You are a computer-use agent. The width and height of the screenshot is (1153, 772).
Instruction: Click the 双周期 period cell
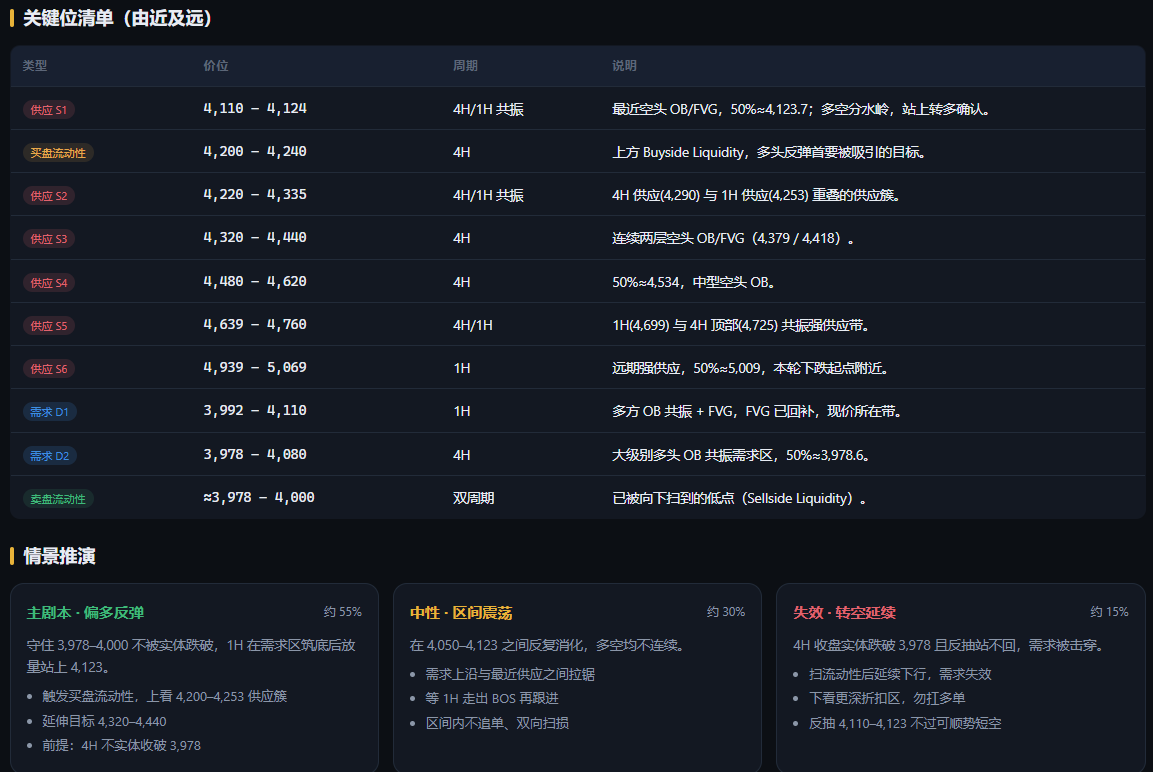point(474,498)
